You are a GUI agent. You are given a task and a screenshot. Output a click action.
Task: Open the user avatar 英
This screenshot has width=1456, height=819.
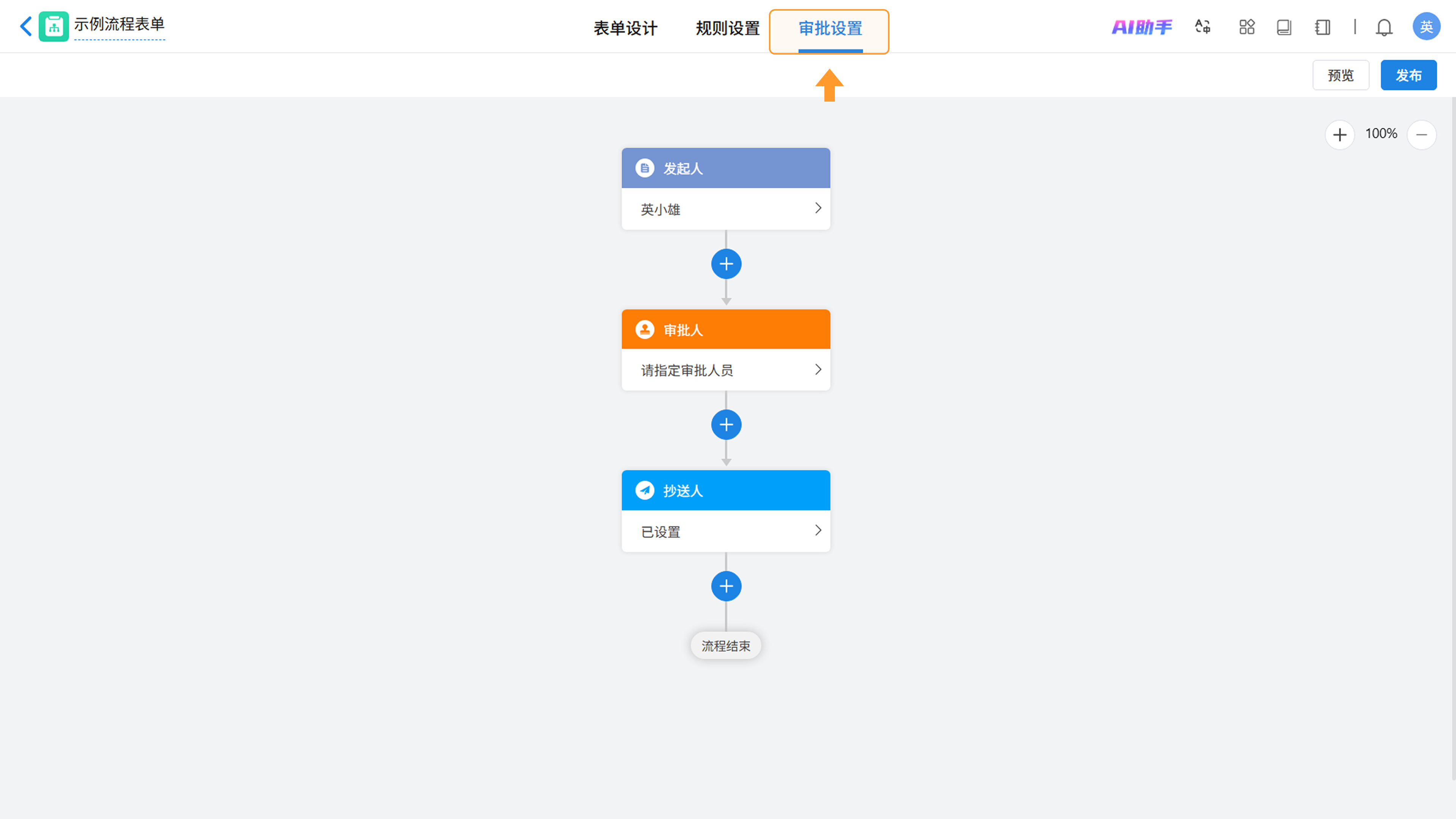click(x=1426, y=27)
